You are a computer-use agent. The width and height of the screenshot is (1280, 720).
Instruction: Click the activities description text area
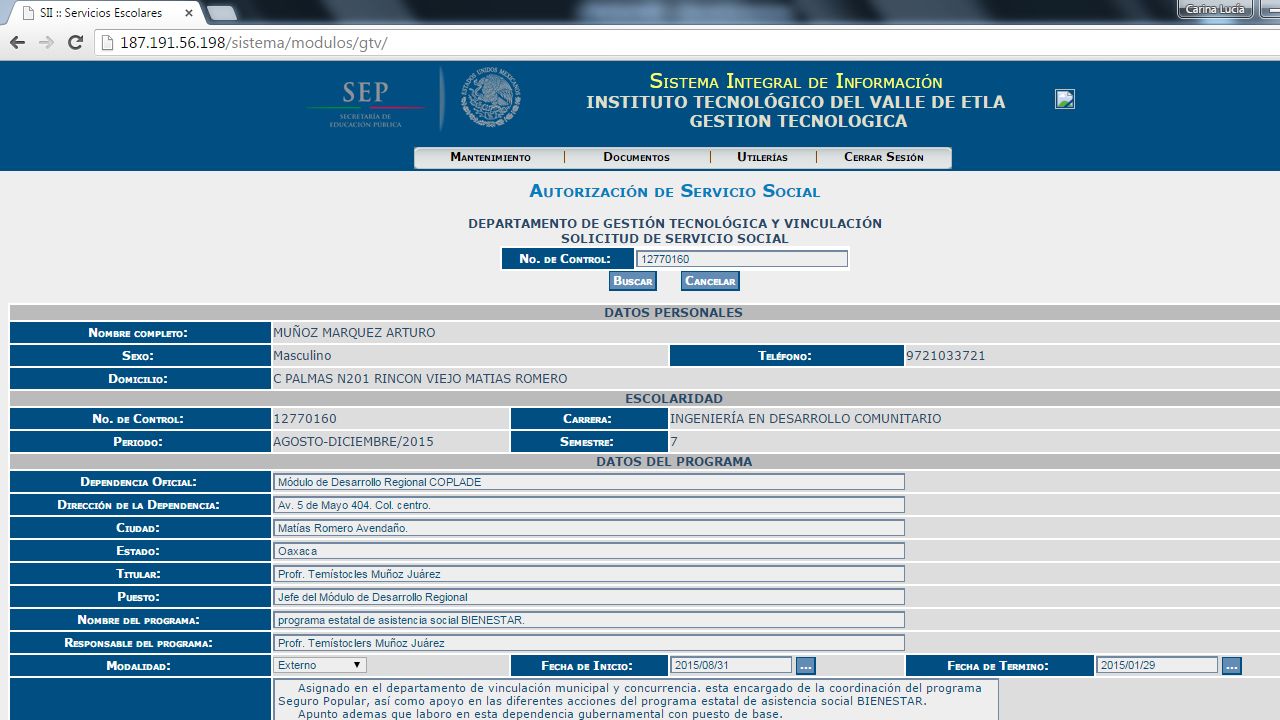(x=636, y=699)
